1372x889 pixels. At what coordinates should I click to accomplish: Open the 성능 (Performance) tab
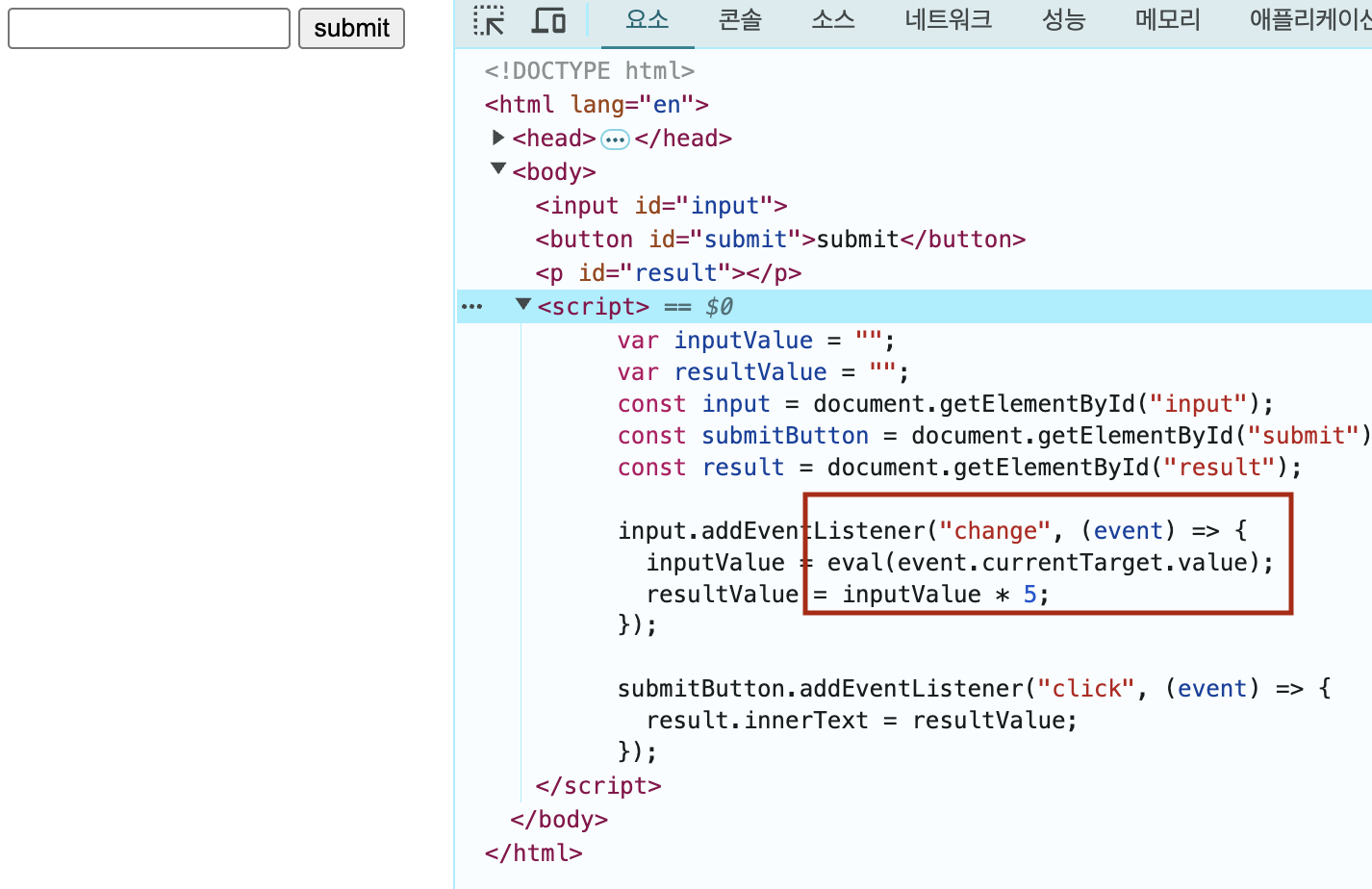(1064, 20)
